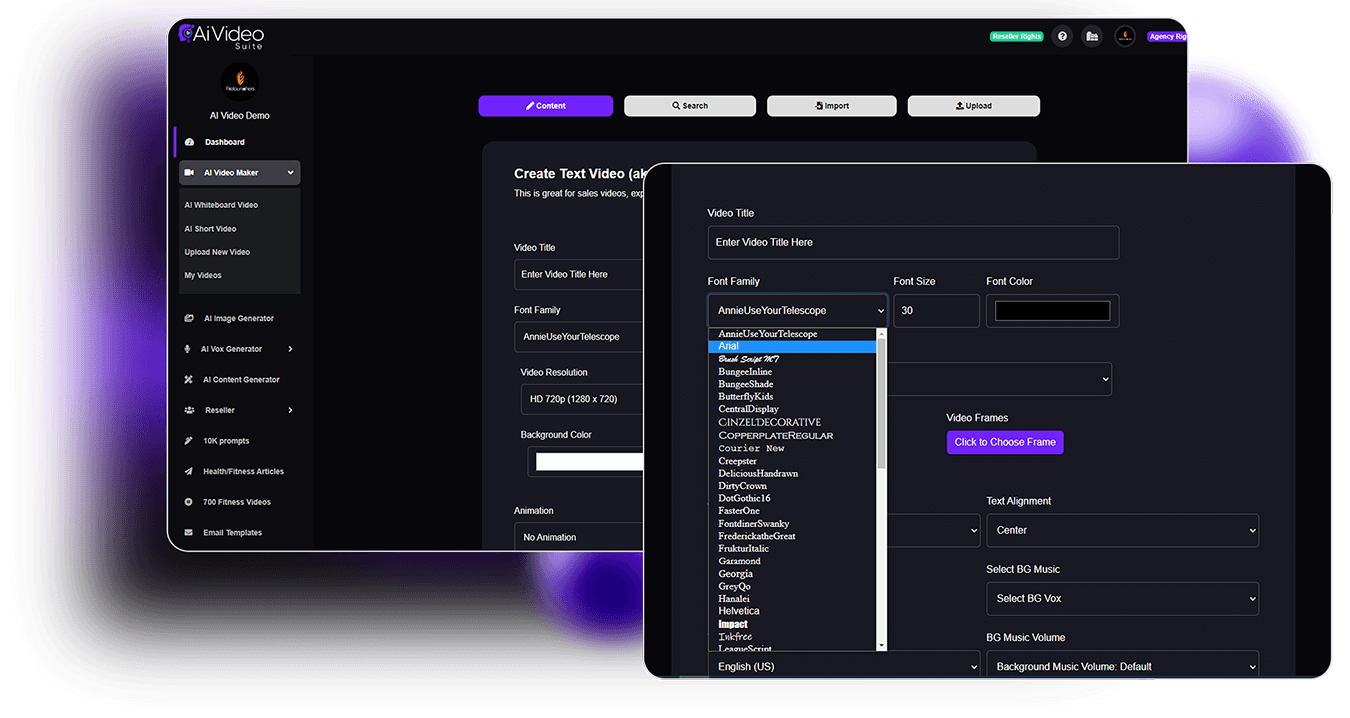Open AI Whiteboard Video submenu item
Viewport: 1350px width, 718px height.
[x=221, y=205]
